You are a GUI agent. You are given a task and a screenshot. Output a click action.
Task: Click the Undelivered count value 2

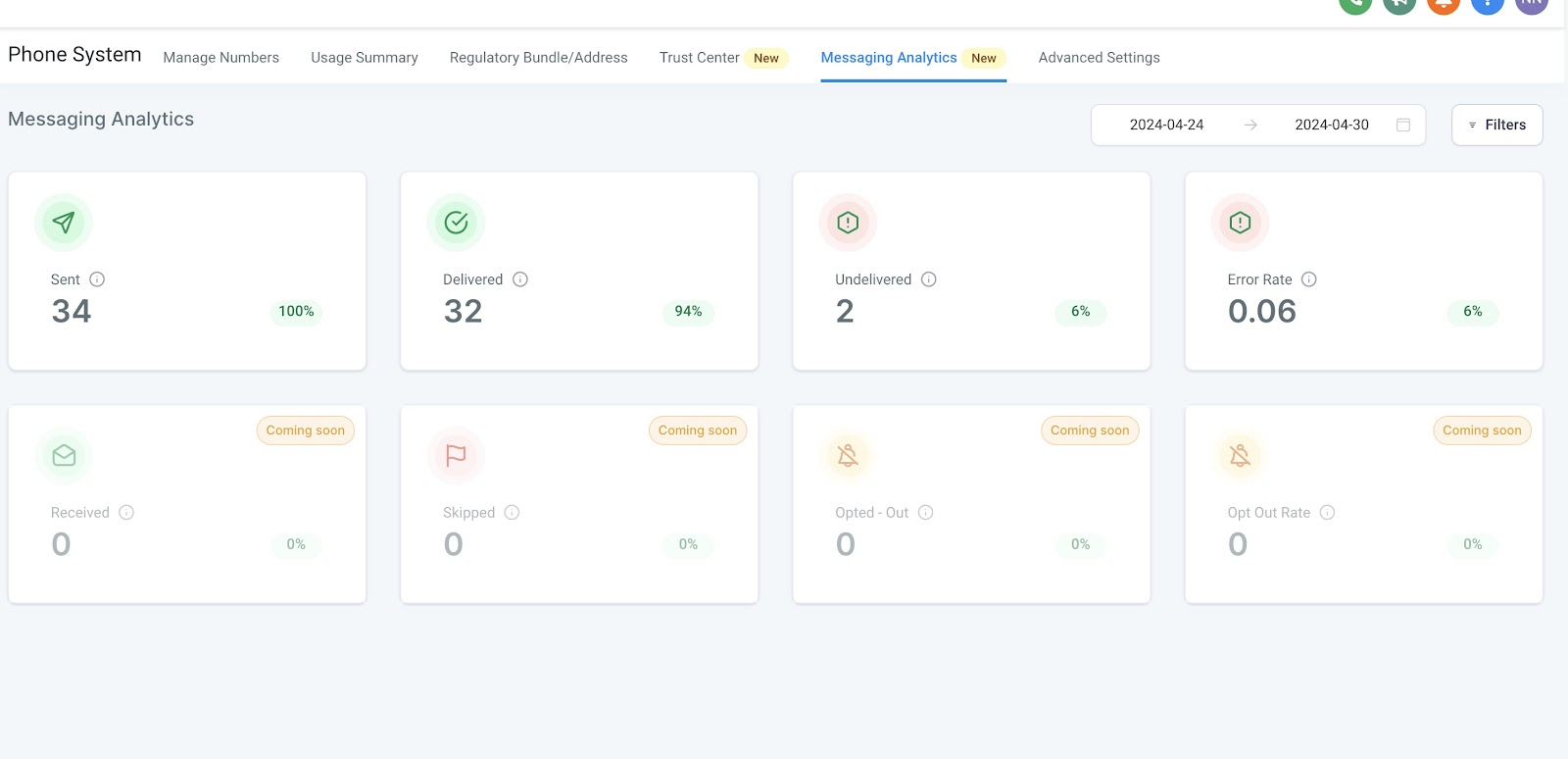pyautogui.click(x=845, y=312)
